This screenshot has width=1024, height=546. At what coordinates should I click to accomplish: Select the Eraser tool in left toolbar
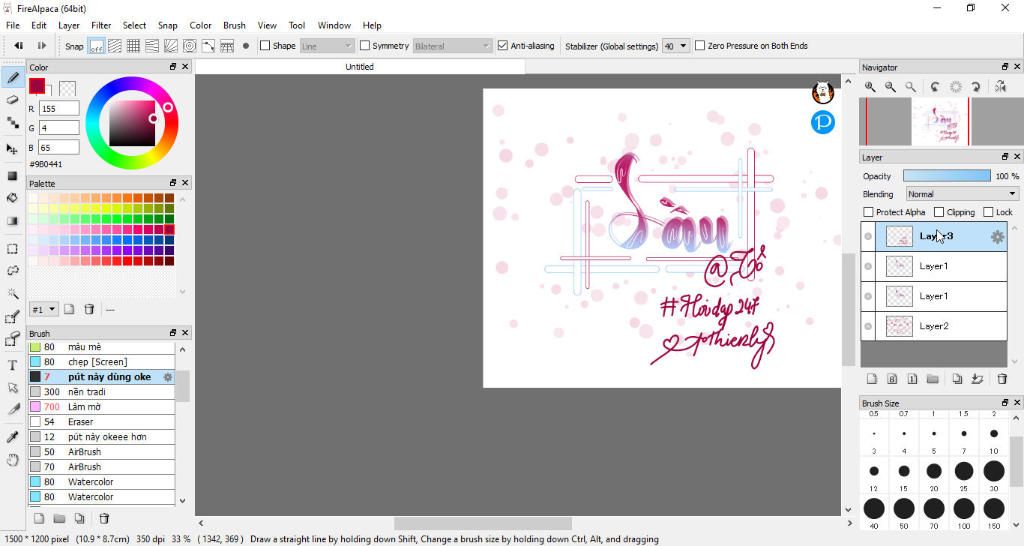[x=12, y=100]
